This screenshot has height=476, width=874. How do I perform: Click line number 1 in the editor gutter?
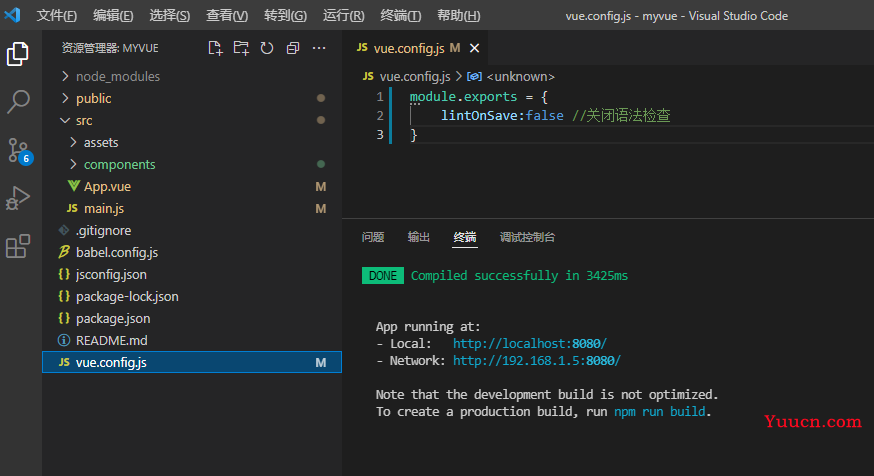point(380,96)
